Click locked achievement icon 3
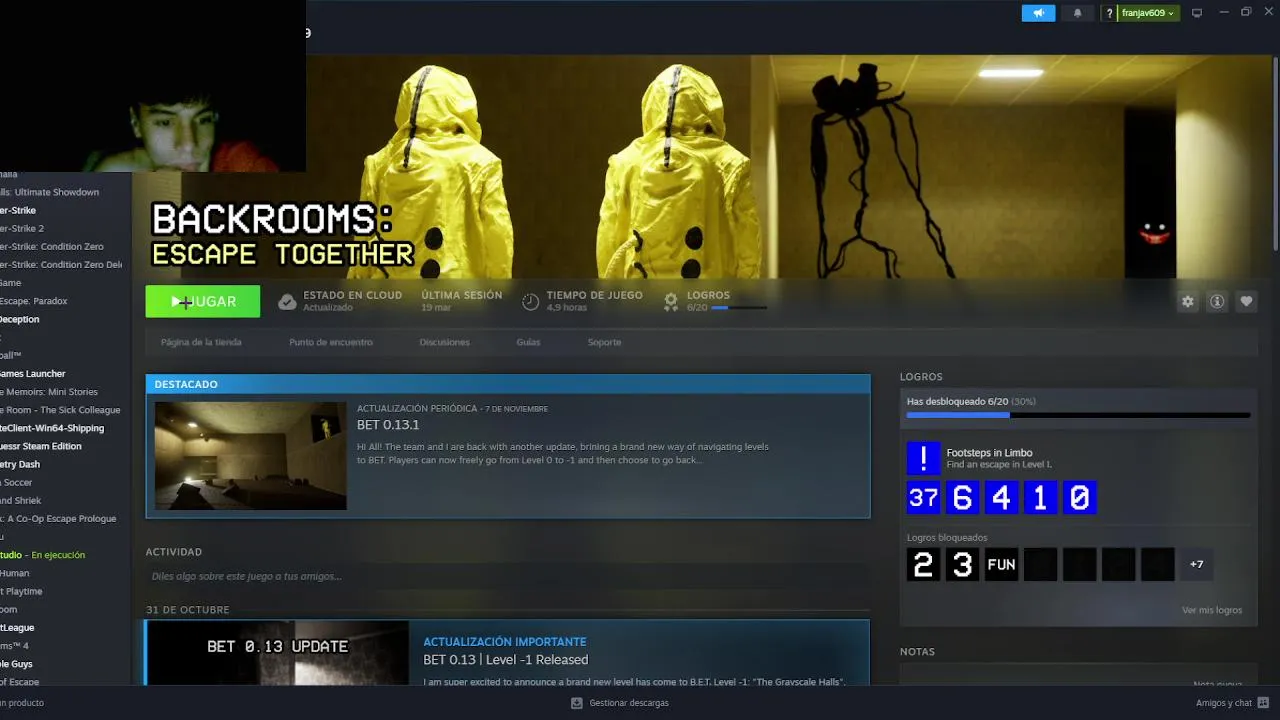The width and height of the screenshot is (1280, 720). [x=962, y=565]
